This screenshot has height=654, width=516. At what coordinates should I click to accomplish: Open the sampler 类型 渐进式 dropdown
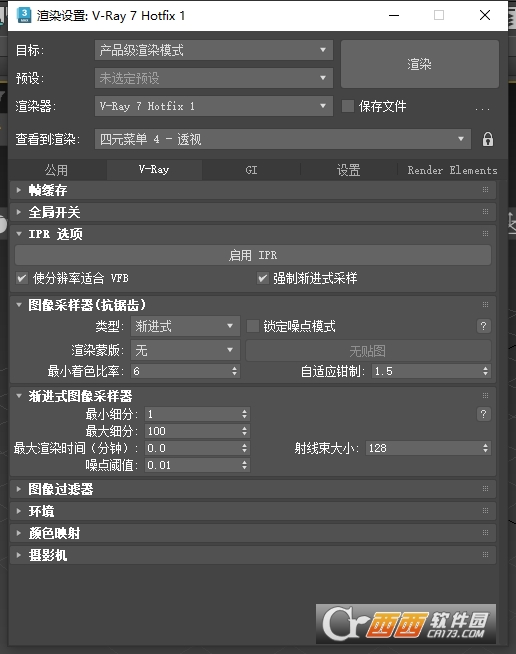[x=185, y=326]
